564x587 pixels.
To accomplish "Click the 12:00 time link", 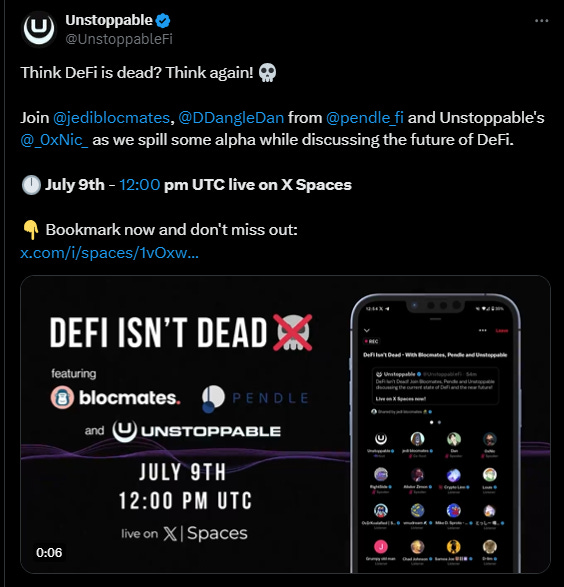I will click(x=140, y=185).
